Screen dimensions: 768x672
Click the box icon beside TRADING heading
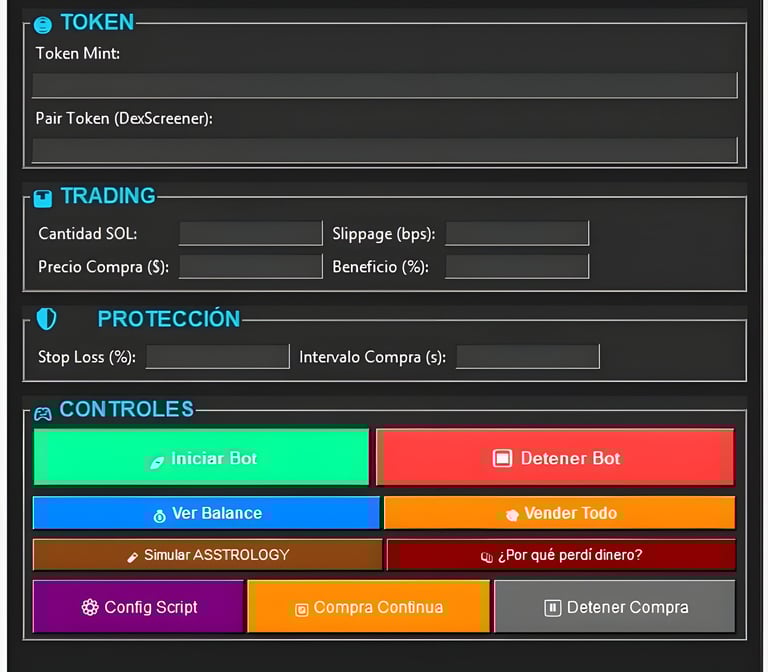point(43,199)
